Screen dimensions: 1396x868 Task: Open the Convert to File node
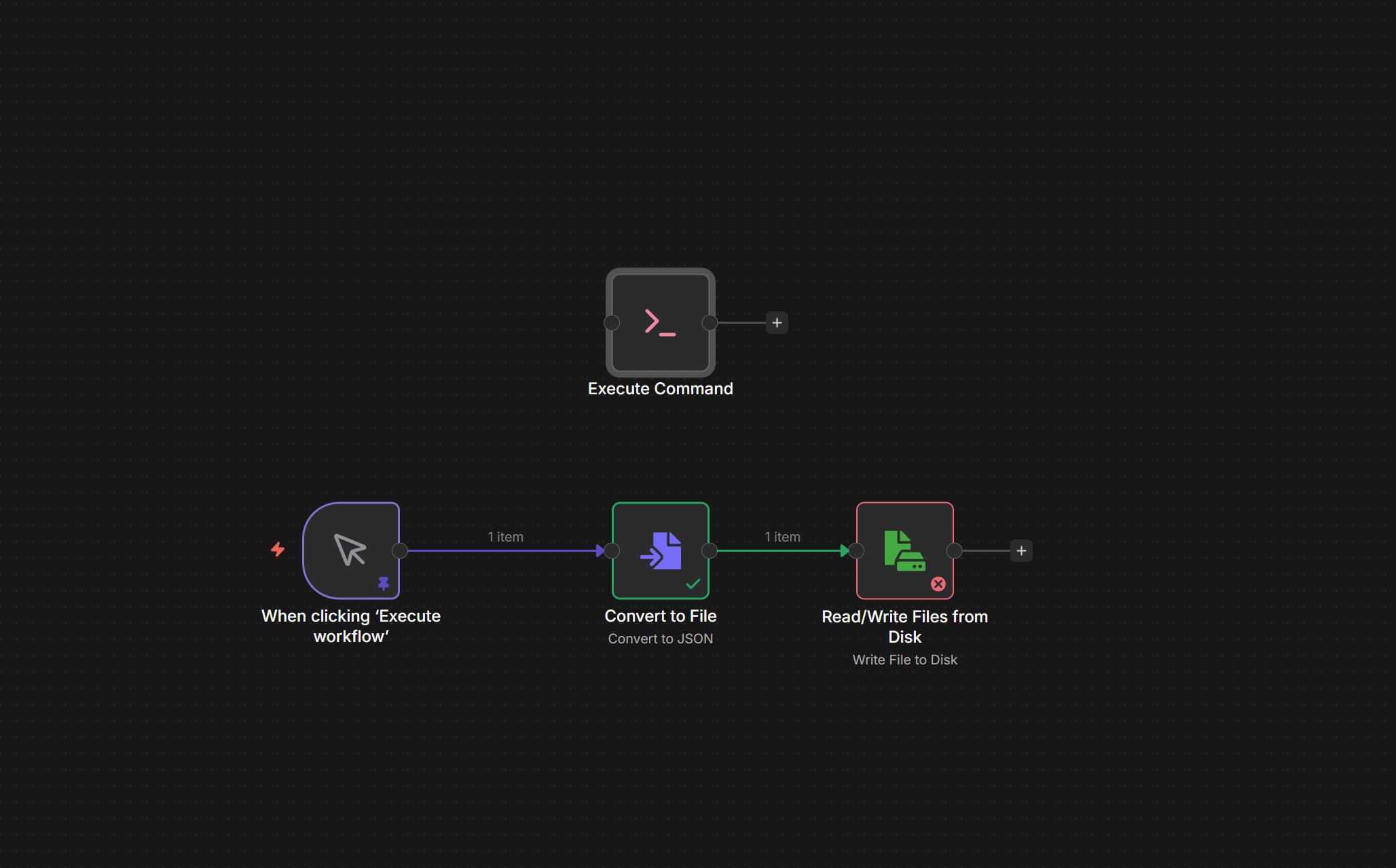click(x=660, y=550)
